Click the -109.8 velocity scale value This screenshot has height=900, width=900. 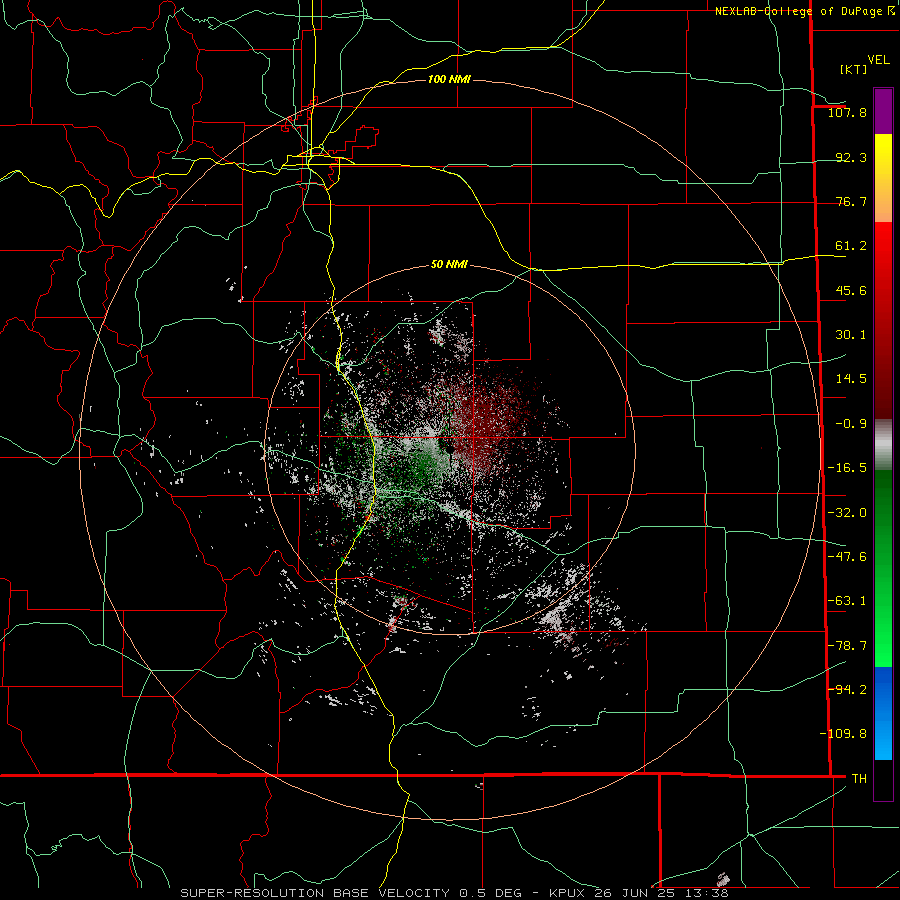tap(843, 734)
